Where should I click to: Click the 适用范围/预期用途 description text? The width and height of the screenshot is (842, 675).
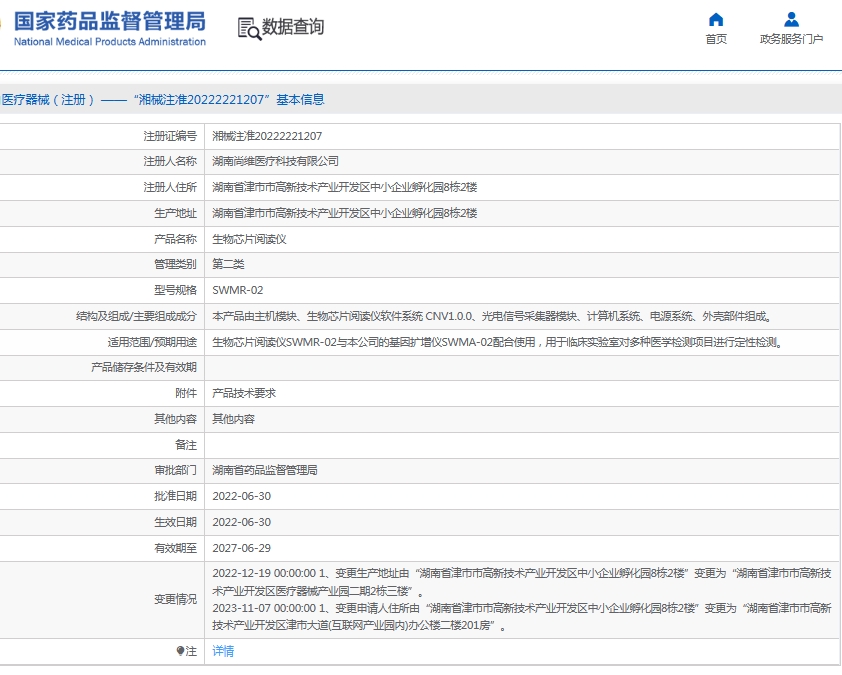coord(497,342)
